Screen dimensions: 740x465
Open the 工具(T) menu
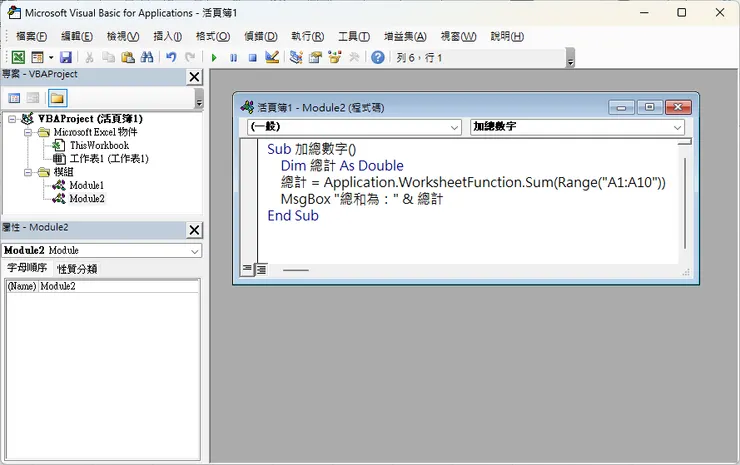pyautogui.click(x=354, y=36)
